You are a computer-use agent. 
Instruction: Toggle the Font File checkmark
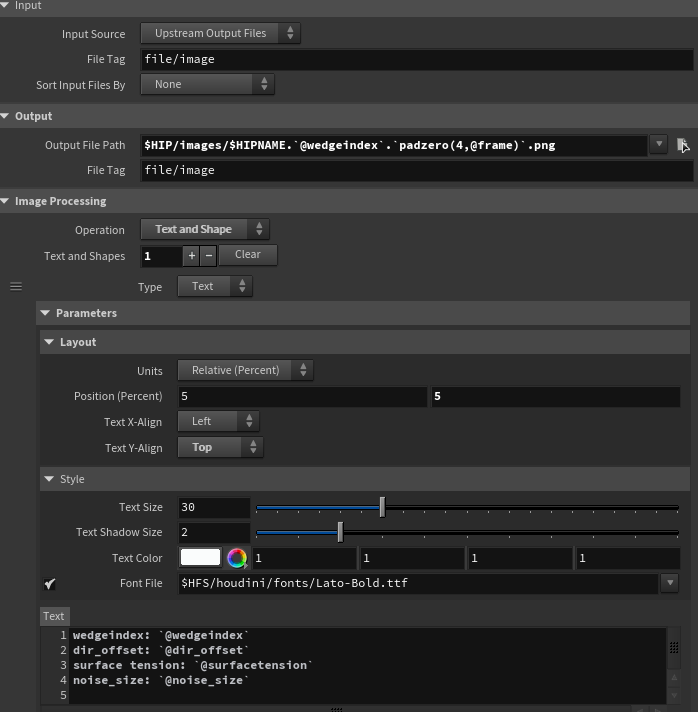pos(50,584)
